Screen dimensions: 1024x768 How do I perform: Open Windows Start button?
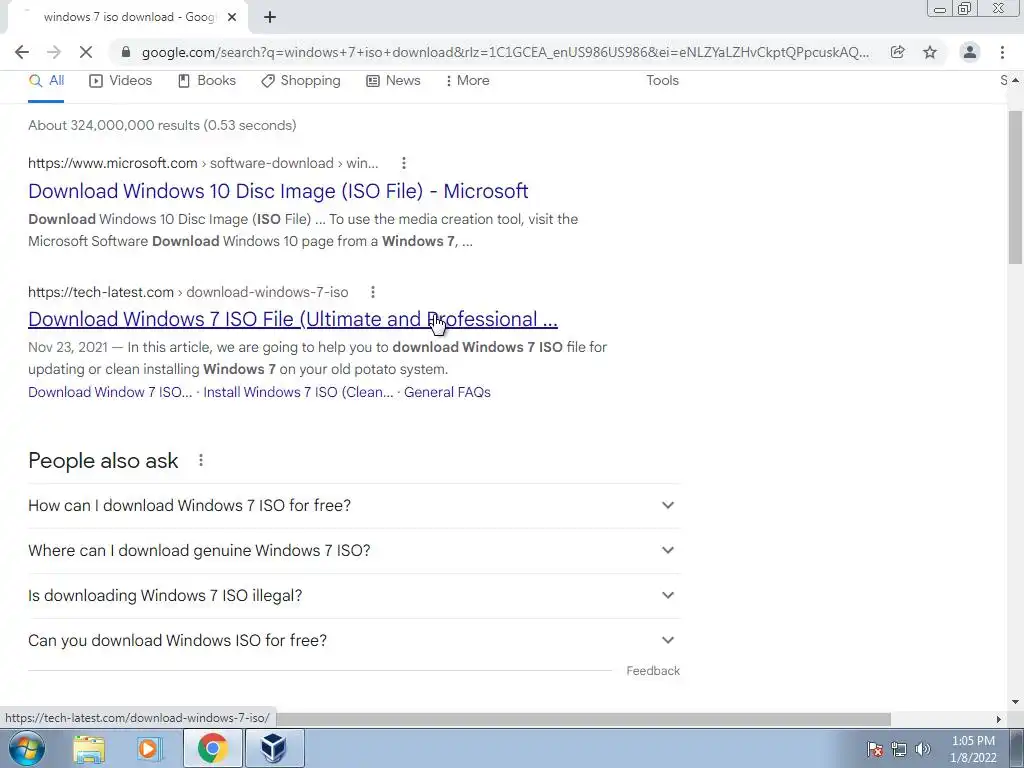pyautogui.click(x=27, y=748)
